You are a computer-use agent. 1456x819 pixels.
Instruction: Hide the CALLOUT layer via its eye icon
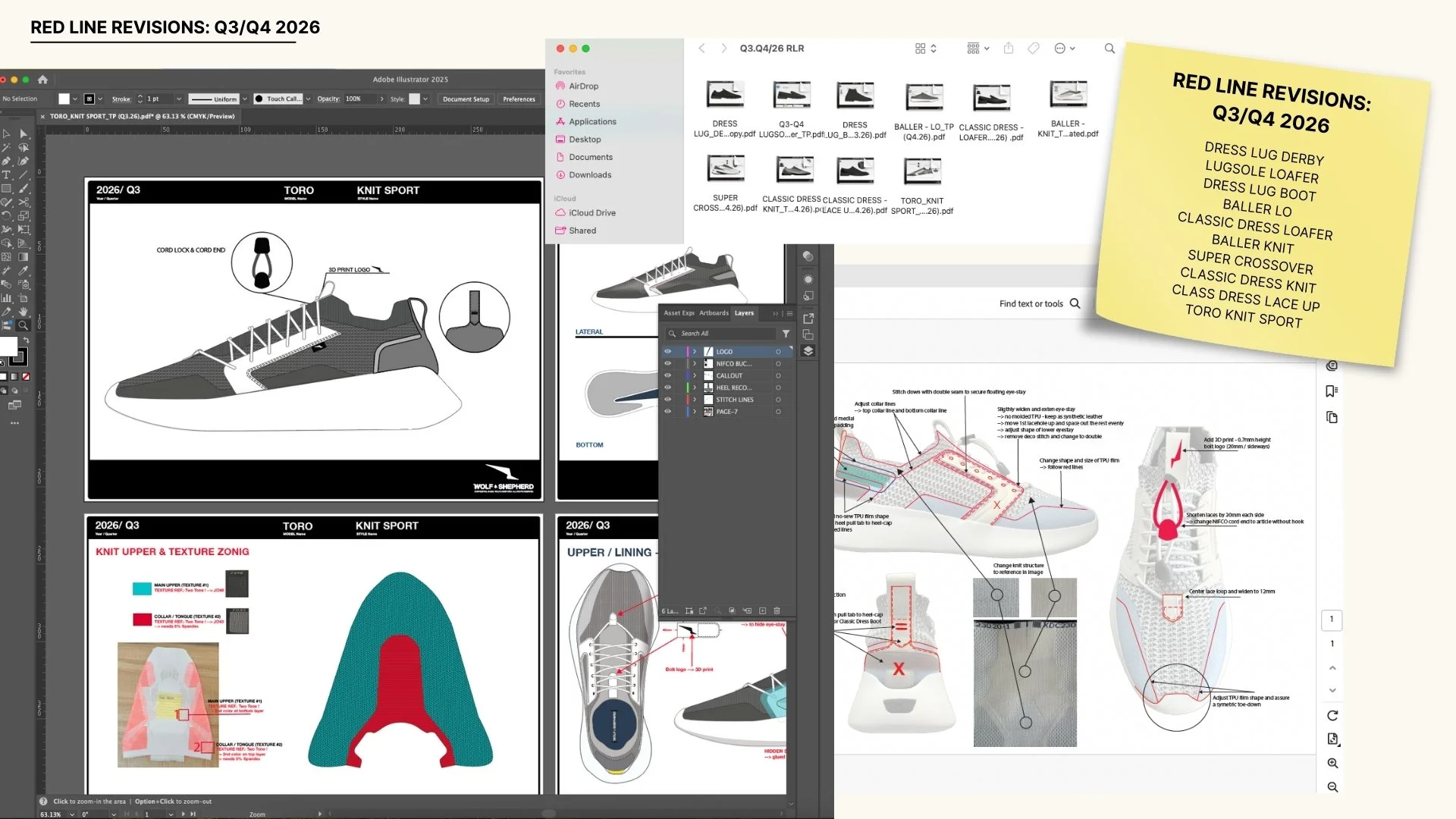pyautogui.click(x=668, y=375)
